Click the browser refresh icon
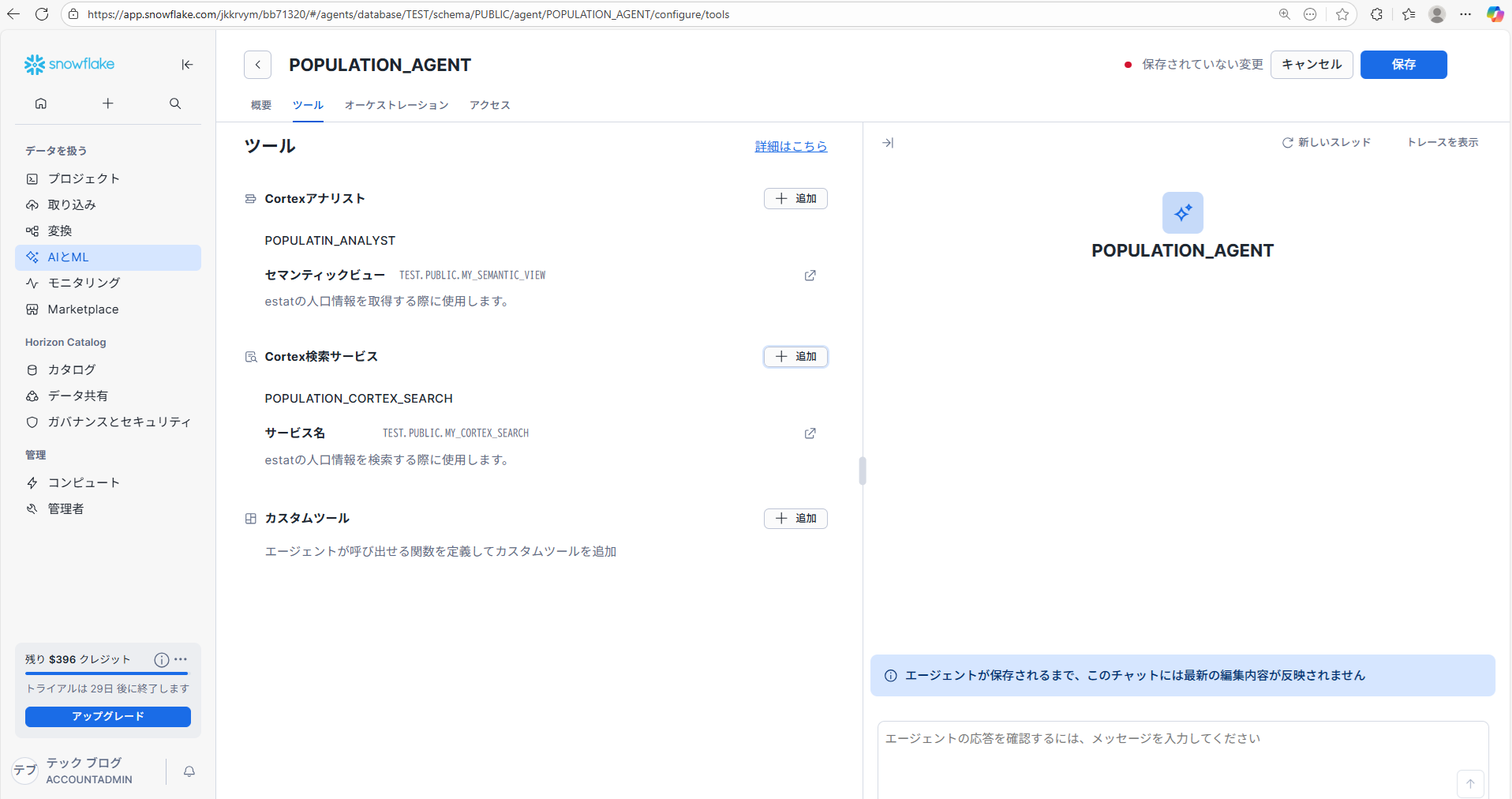This screenshot has height=799, width=1512. 42,14
